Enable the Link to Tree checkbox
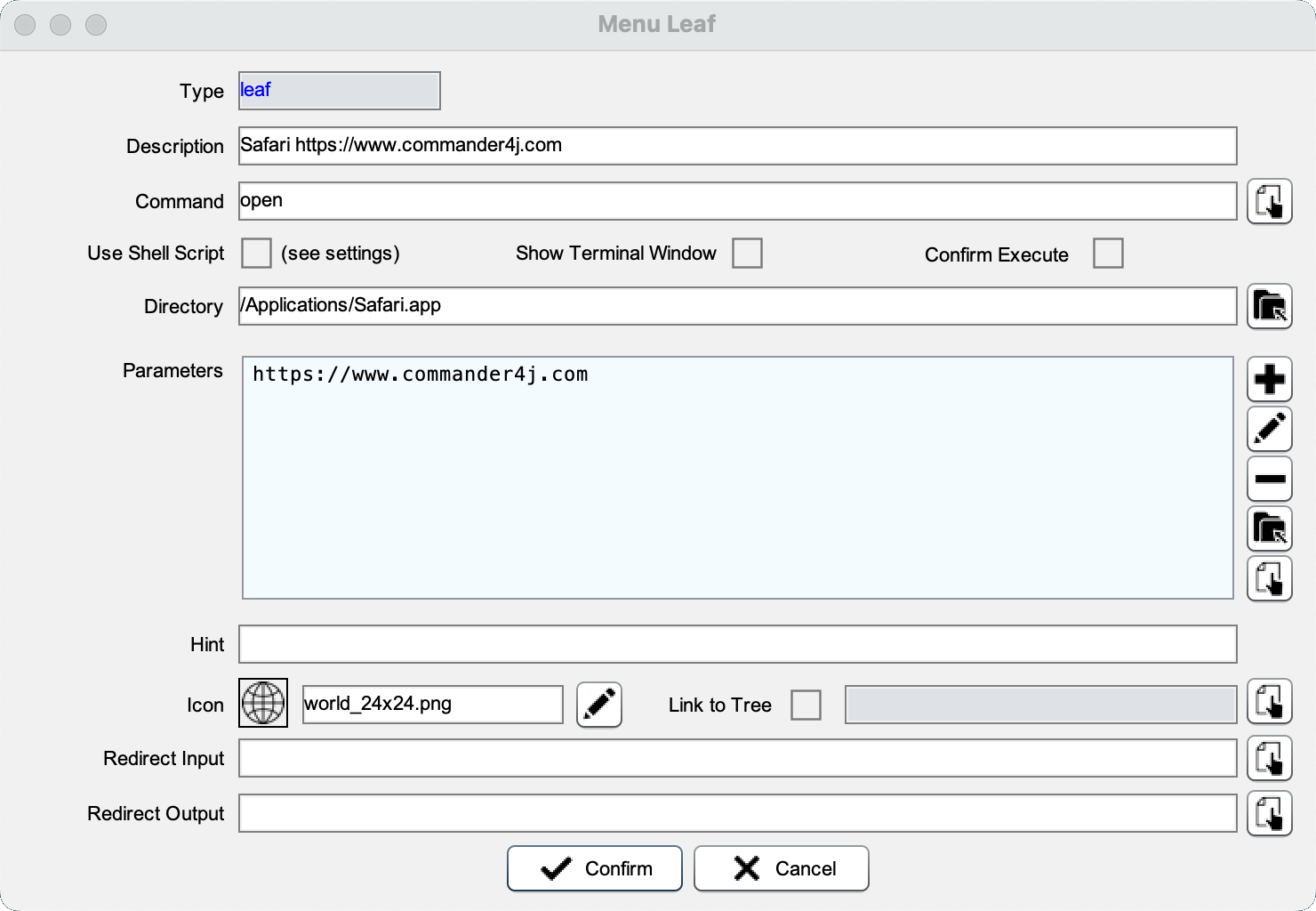The image size is (1316, 911). coord(806,705)
